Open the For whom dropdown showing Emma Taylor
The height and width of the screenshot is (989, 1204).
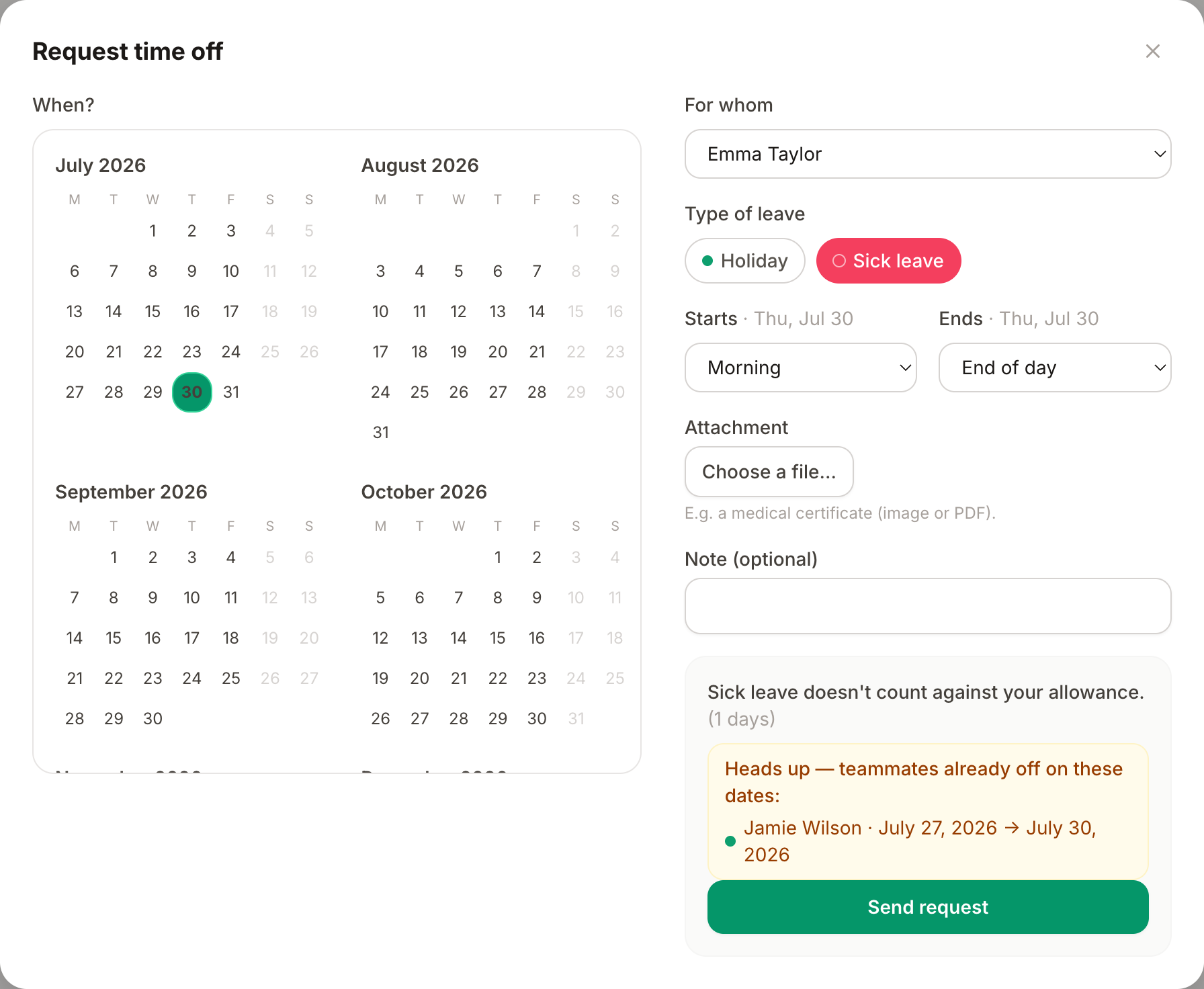[x=928, y=154]
